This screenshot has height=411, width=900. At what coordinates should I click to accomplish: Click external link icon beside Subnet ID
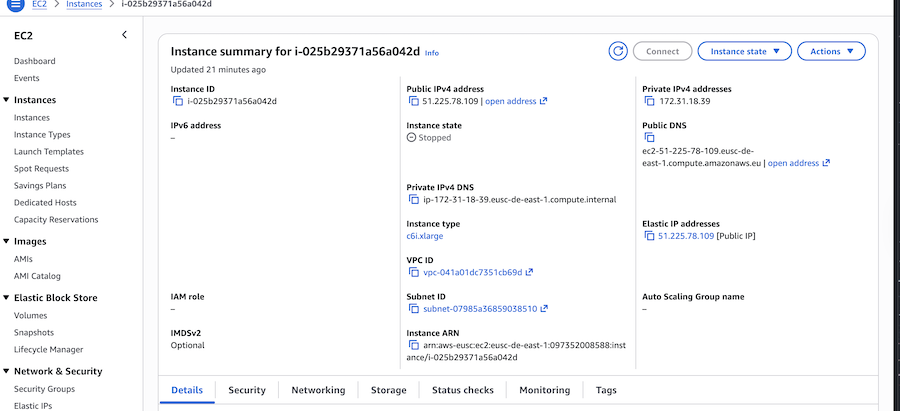544,309
